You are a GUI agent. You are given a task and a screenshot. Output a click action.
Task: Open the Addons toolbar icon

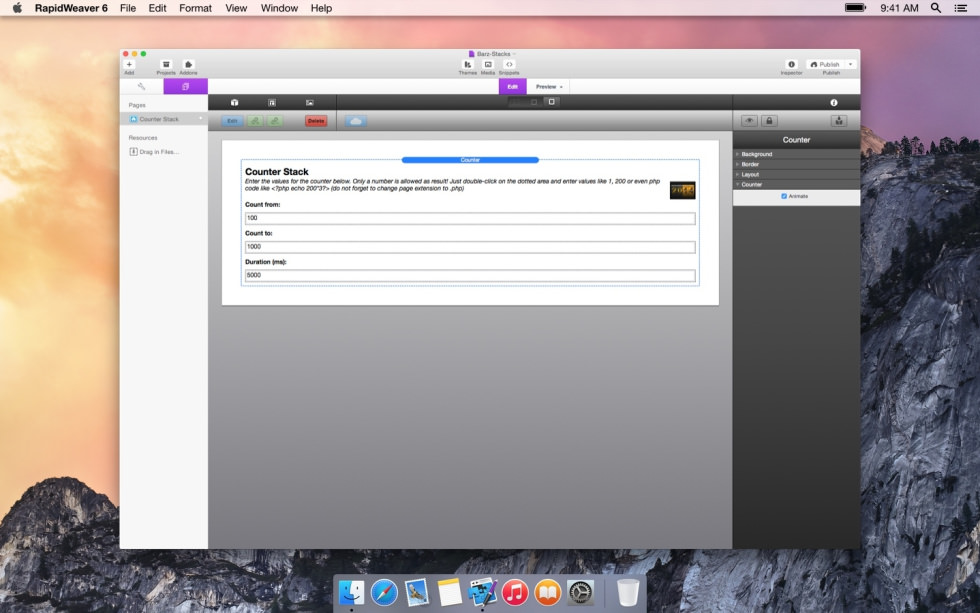[x=188, y=64]
